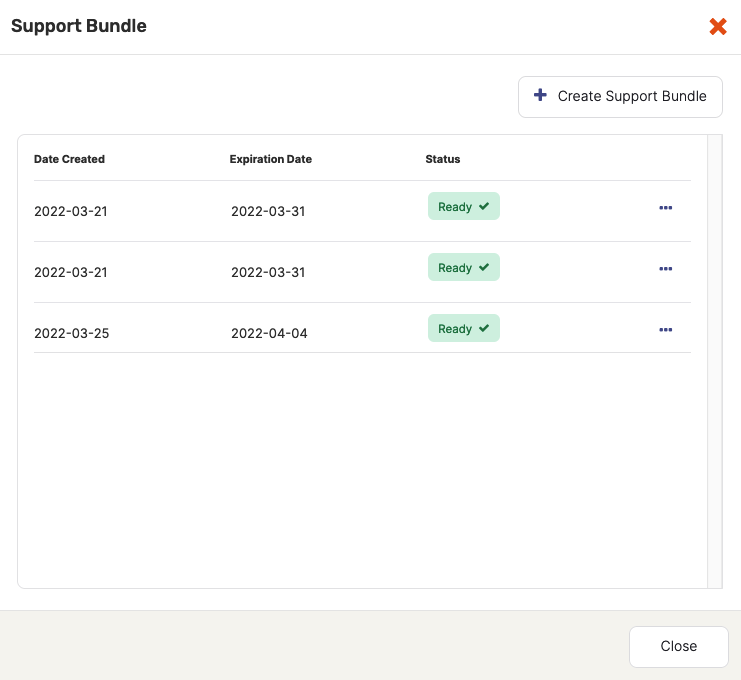The height and width of the screenshot is (680, 741).
Task: Select the Ready status text in the second row
Action: (455, 268)
